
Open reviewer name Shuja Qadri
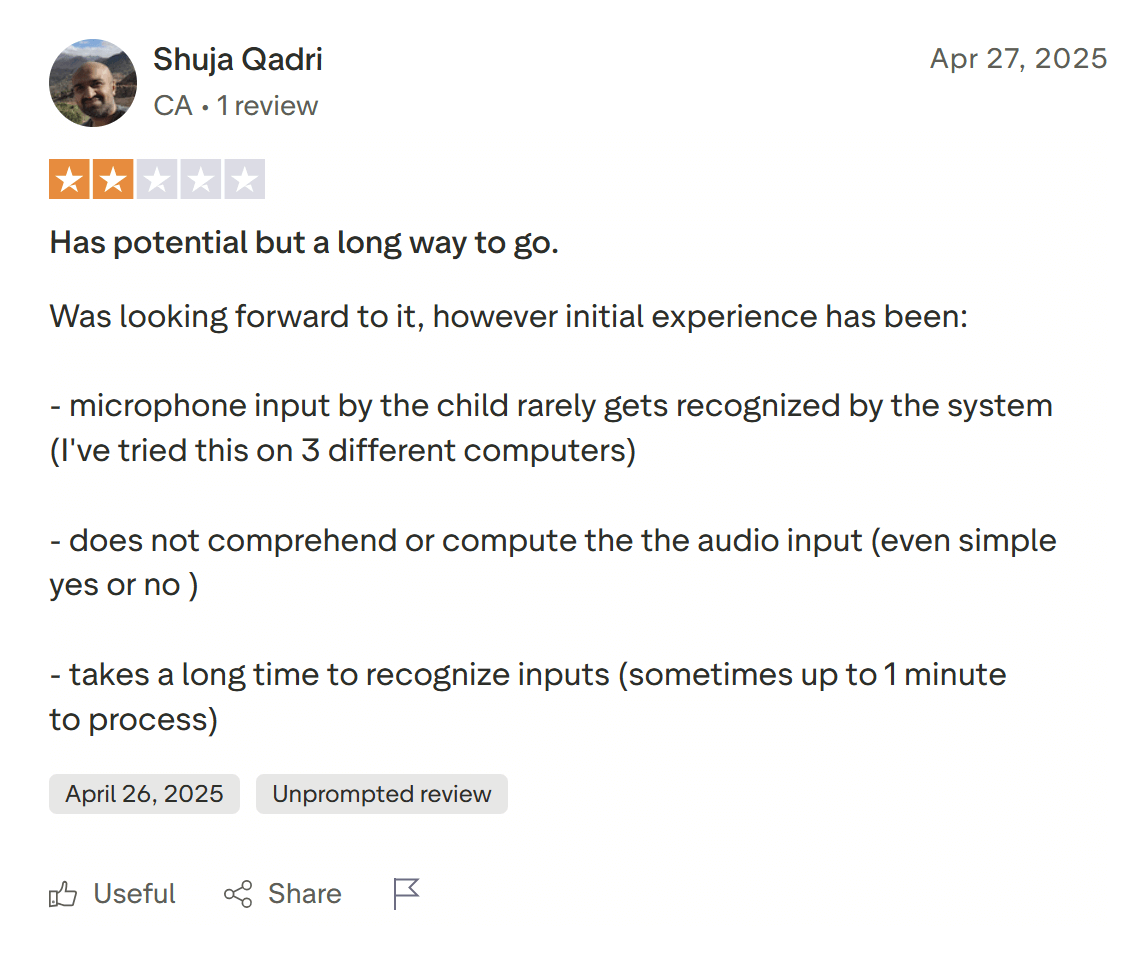237,60
